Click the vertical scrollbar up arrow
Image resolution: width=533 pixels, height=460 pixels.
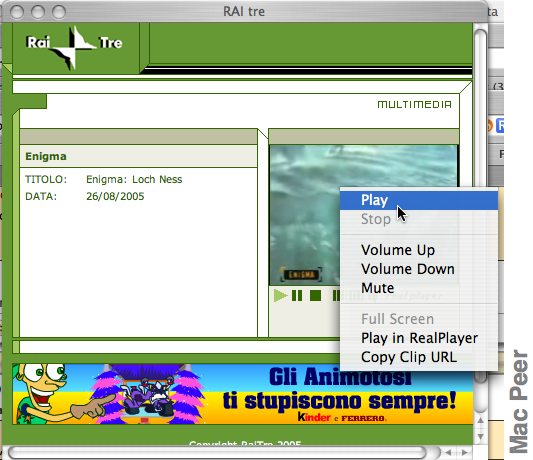[480, 421]
